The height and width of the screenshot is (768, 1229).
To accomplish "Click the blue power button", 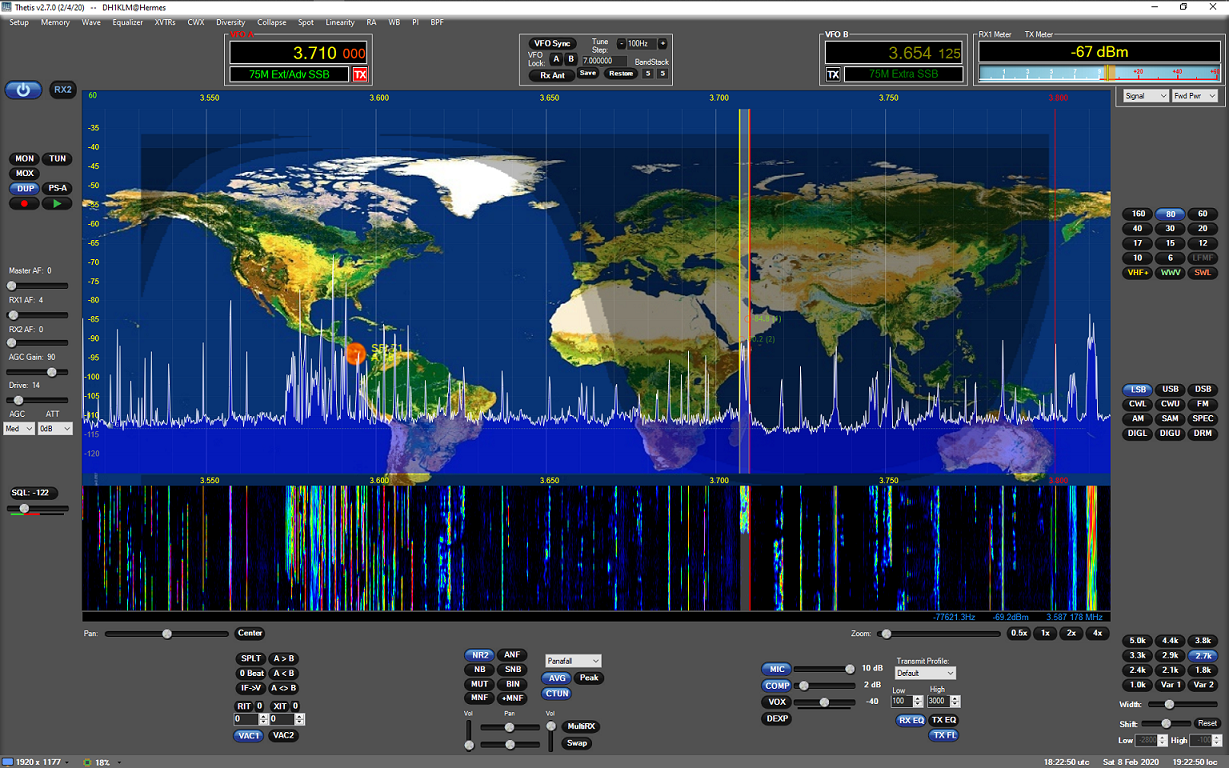I will (24, 90).
